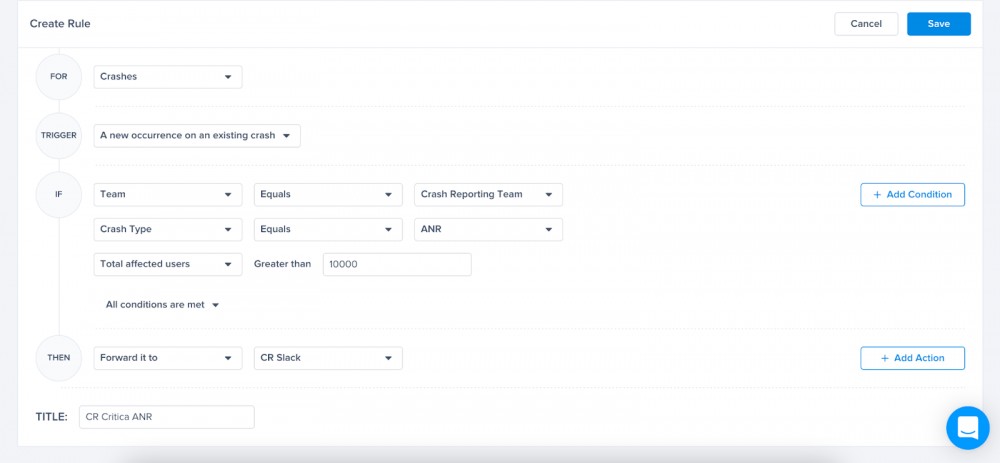Open the CR Slack destination dropdown

pos(328,358)
